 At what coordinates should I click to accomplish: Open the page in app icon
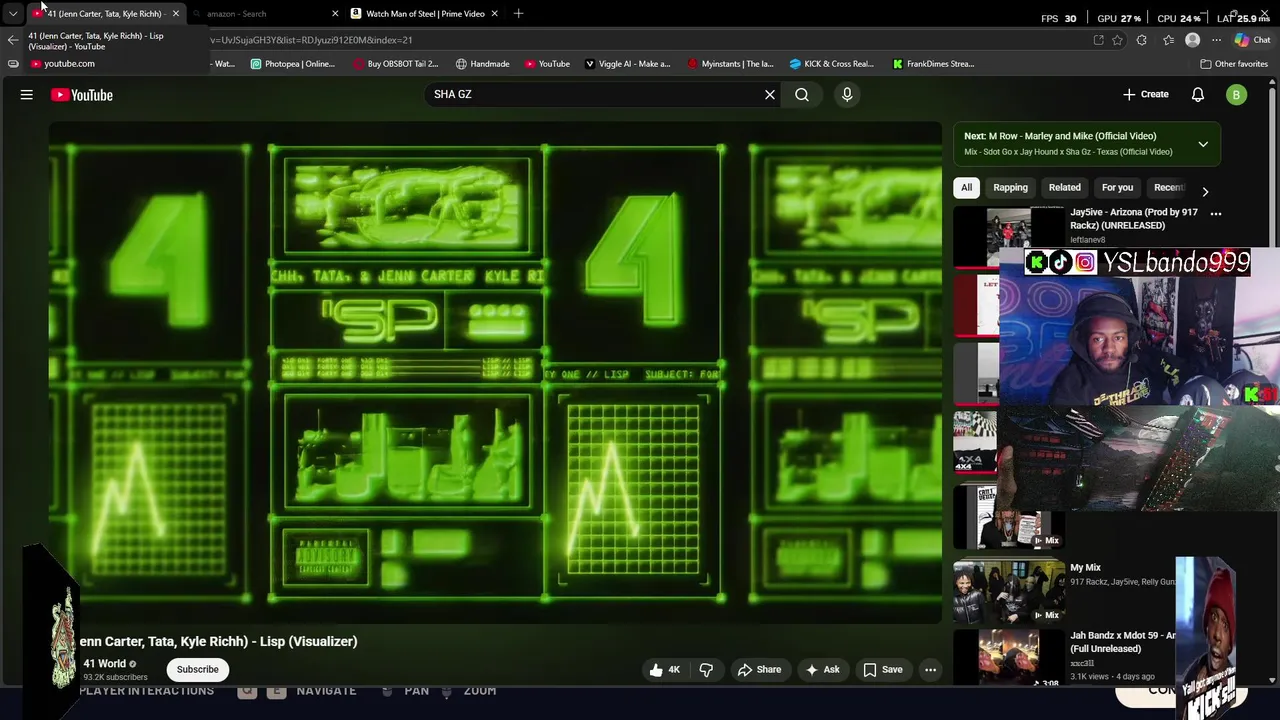(x=1098, y=40)
